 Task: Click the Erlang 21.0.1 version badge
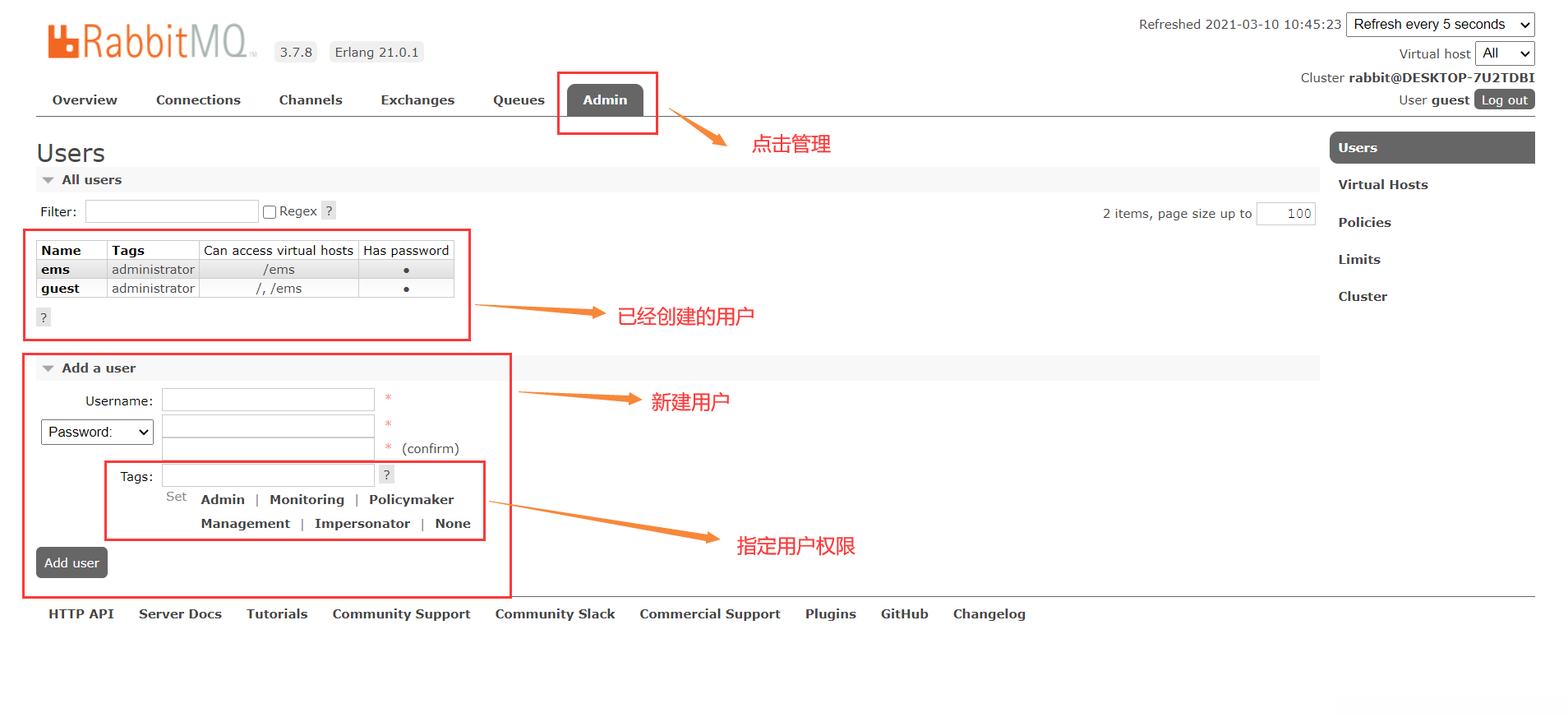pos(376,53)
